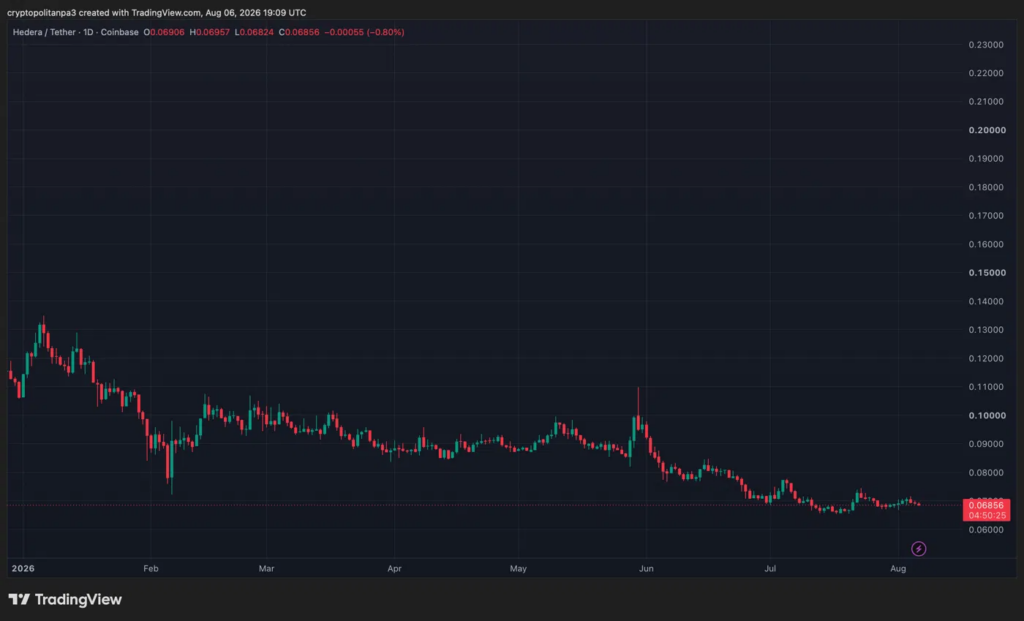
Task: Click the 0.20000 price axis label
Action: point(987,130)
